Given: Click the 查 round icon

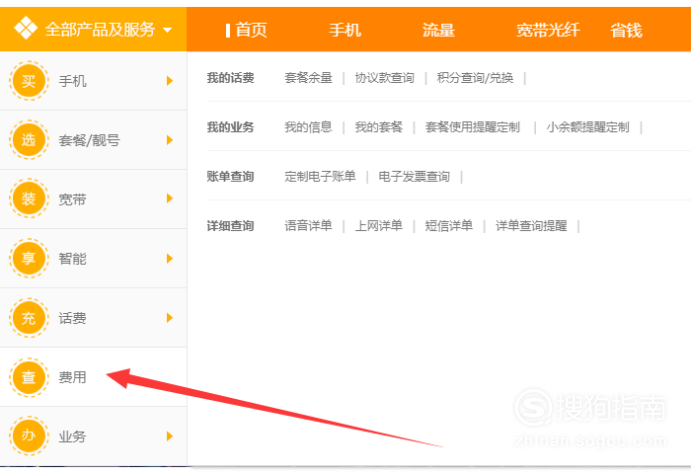Looking at the screenshot, I should click(x=29, y=377).
